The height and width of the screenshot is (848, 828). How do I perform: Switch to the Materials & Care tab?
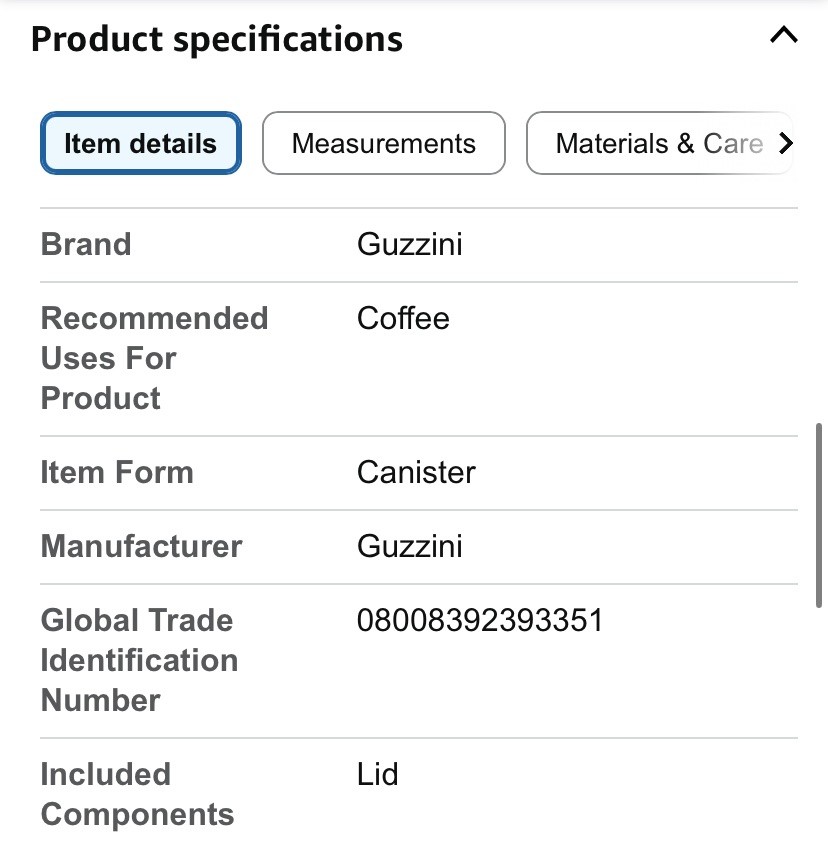coord(655,143)
